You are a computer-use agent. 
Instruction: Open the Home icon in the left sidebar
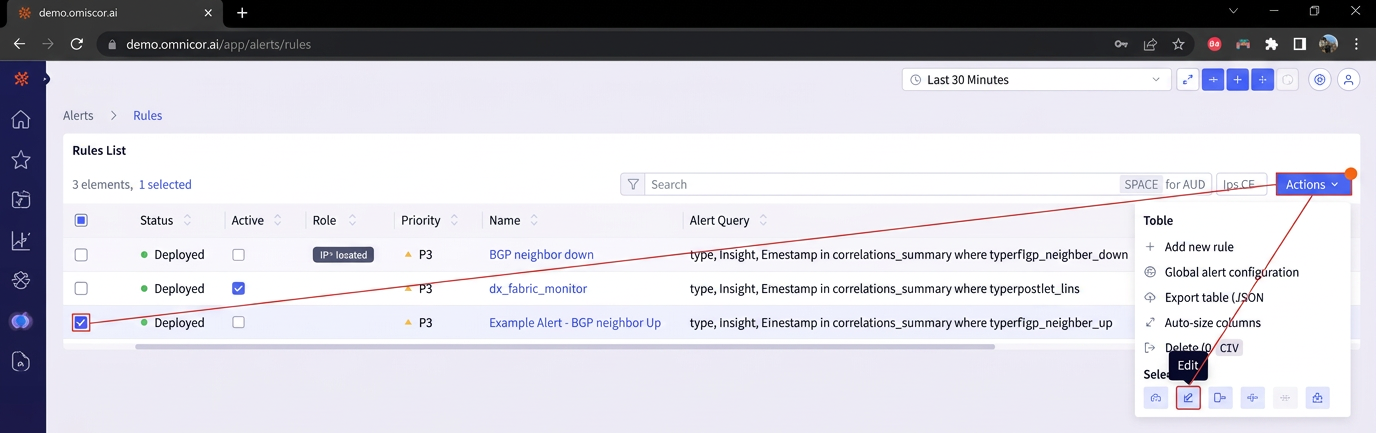(21, 120)
